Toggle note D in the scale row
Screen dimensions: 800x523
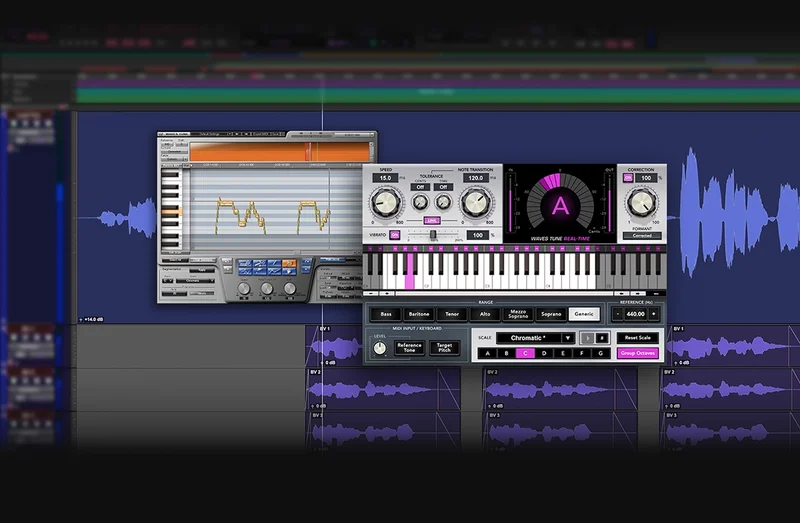[544, 353]
